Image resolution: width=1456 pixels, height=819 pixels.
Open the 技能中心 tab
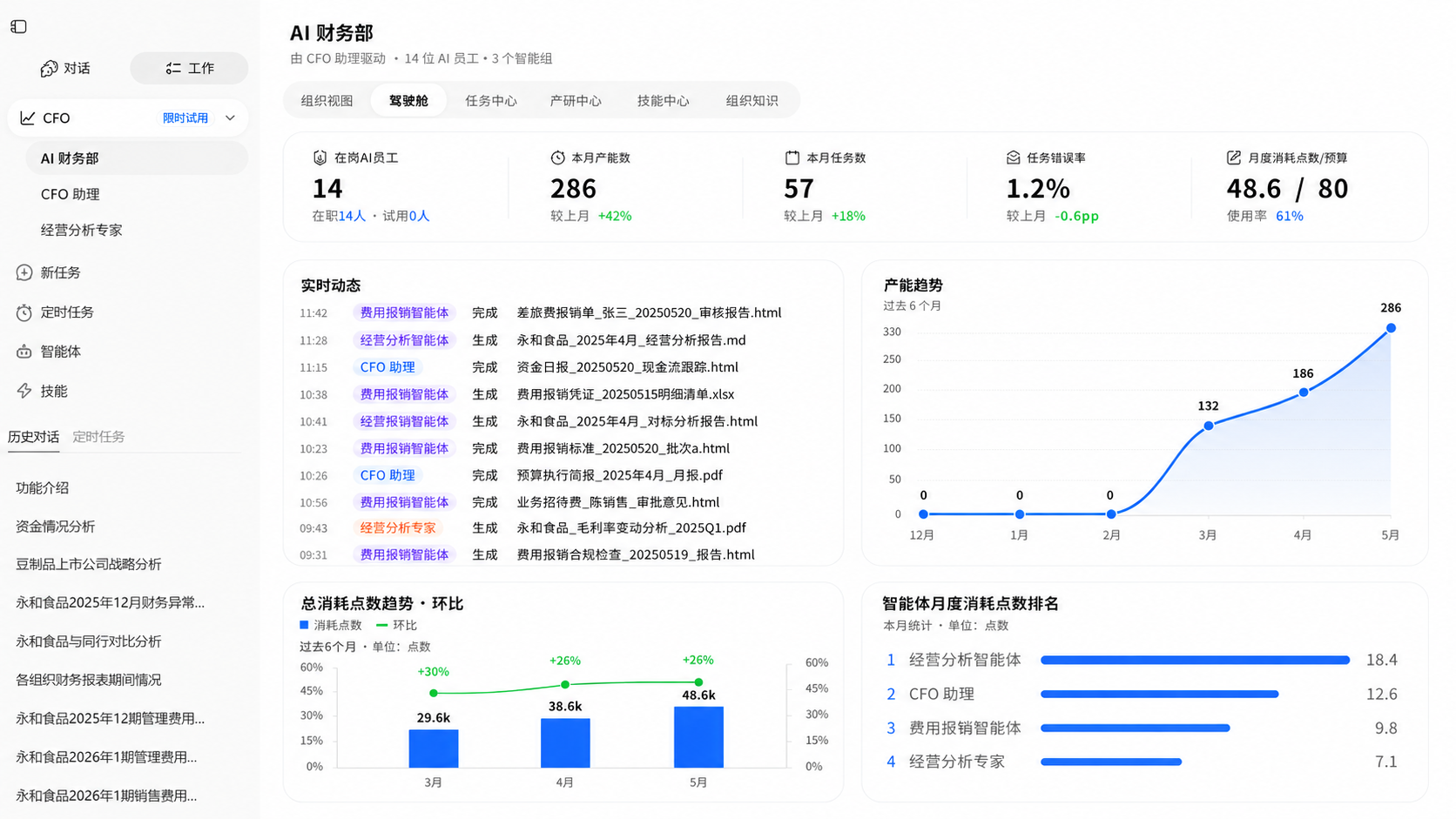(x=663, y=101)
